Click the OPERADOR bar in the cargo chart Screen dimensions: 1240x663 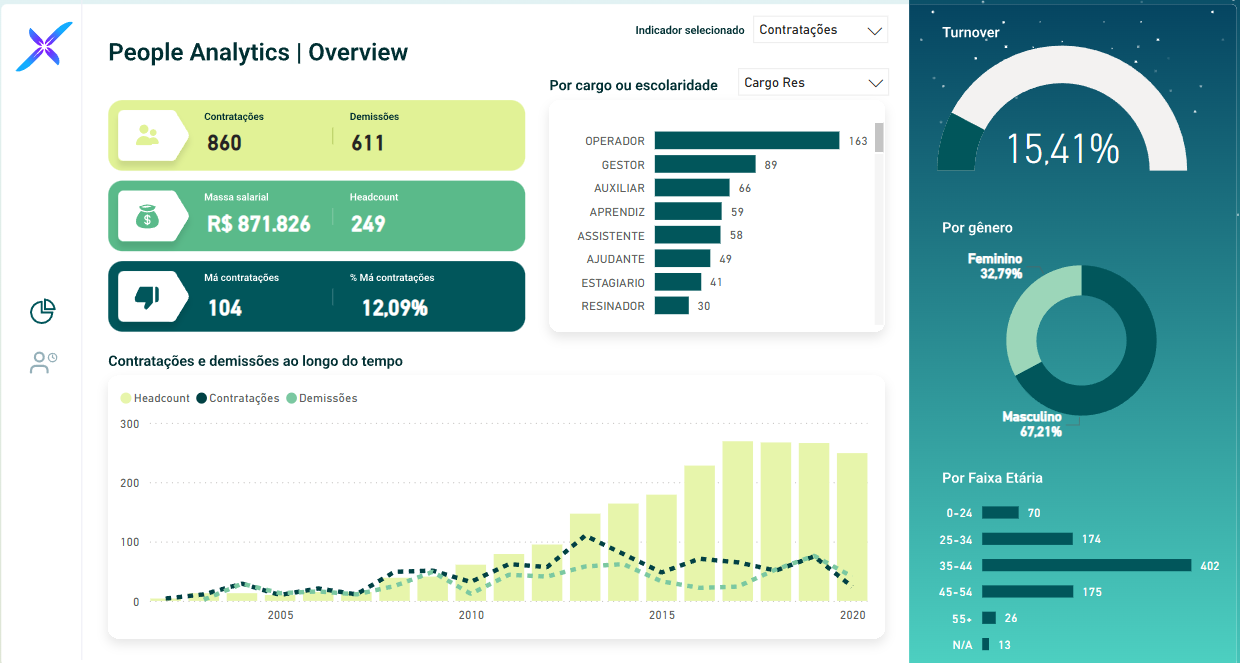[x=745, y=140]
